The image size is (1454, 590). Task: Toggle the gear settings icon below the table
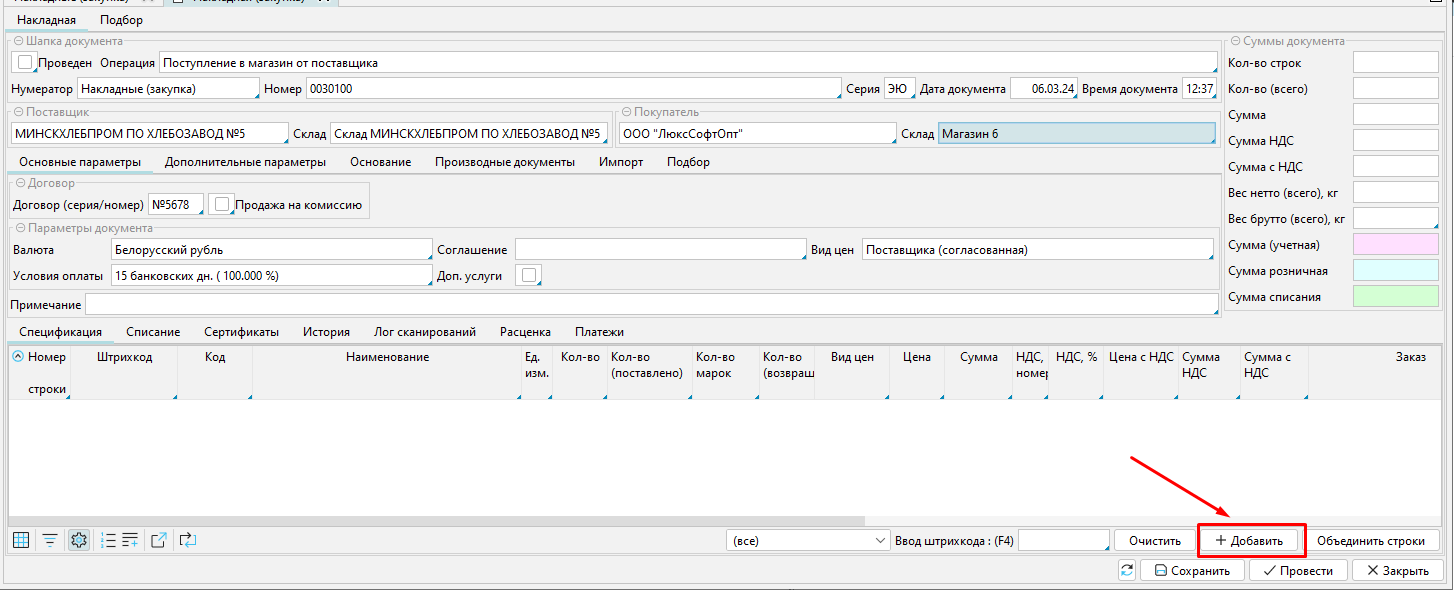(x=79, y=540)
